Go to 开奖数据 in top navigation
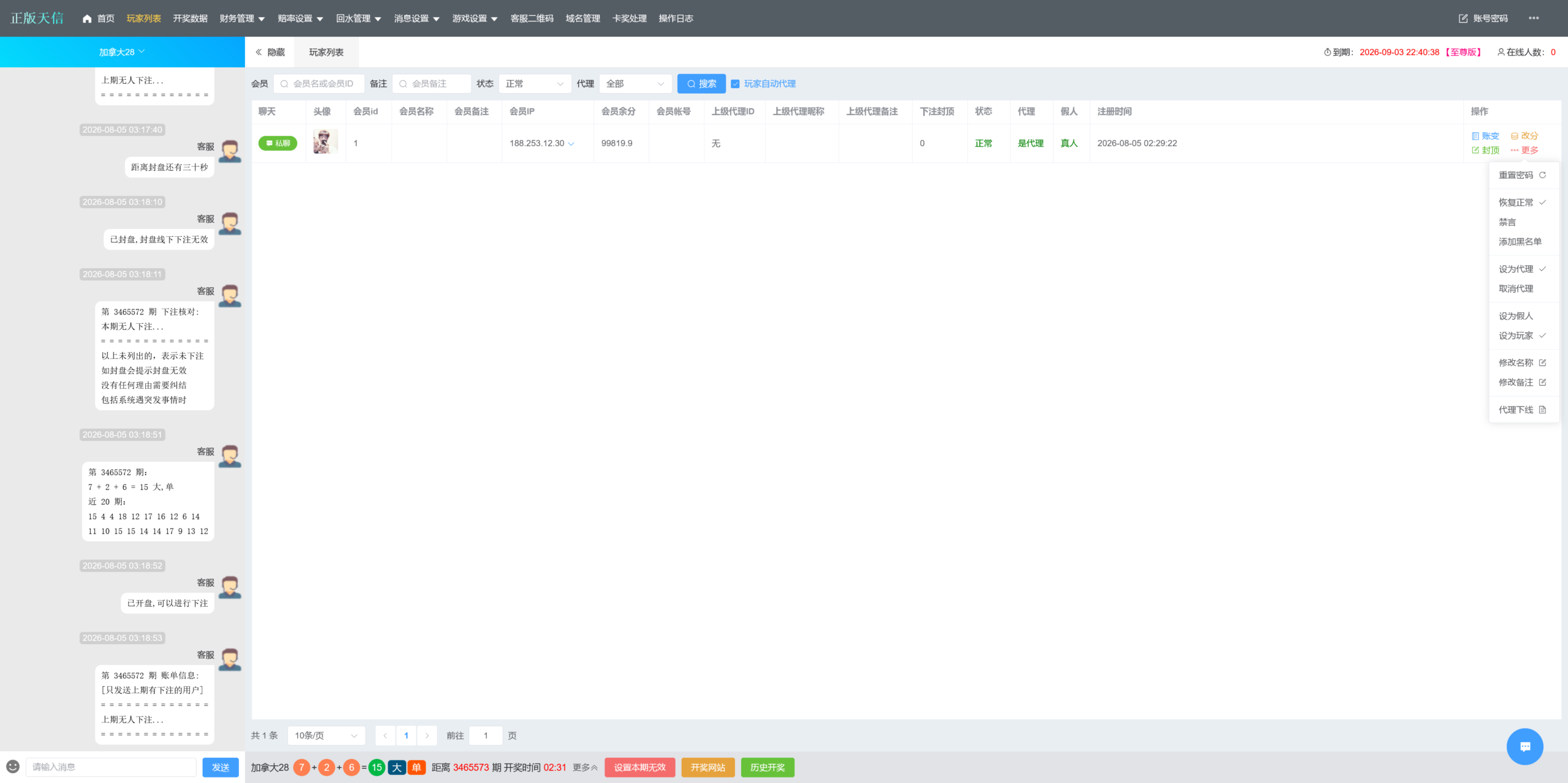 pyautogui.click(x=190, y=18)
